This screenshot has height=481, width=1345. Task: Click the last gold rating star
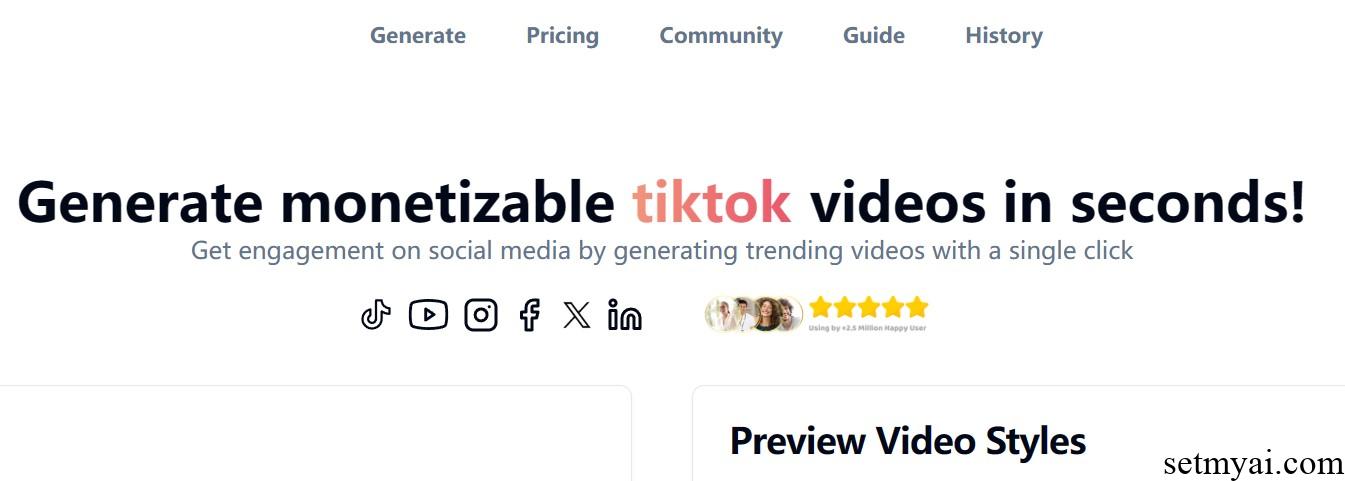click(x=917, y=307)
